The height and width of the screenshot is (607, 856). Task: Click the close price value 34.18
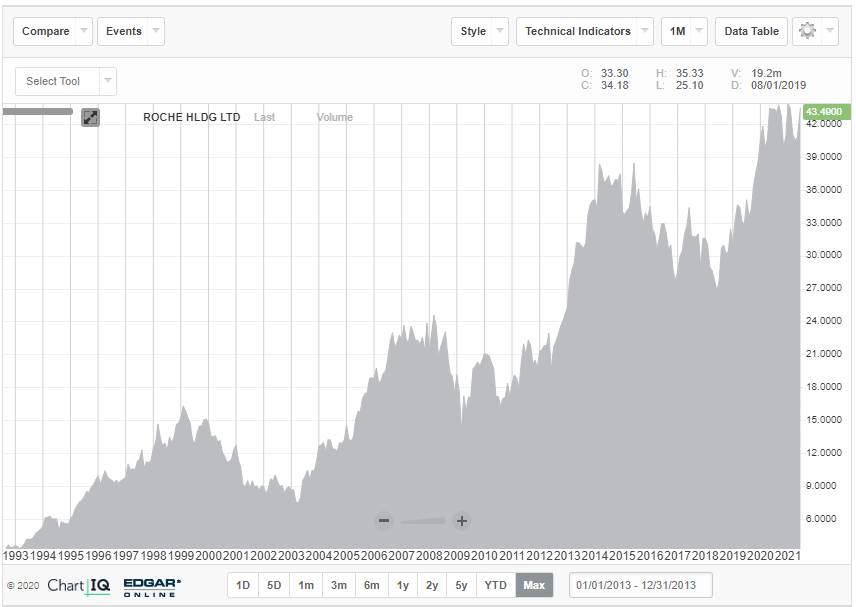click(x=615, y=85)
